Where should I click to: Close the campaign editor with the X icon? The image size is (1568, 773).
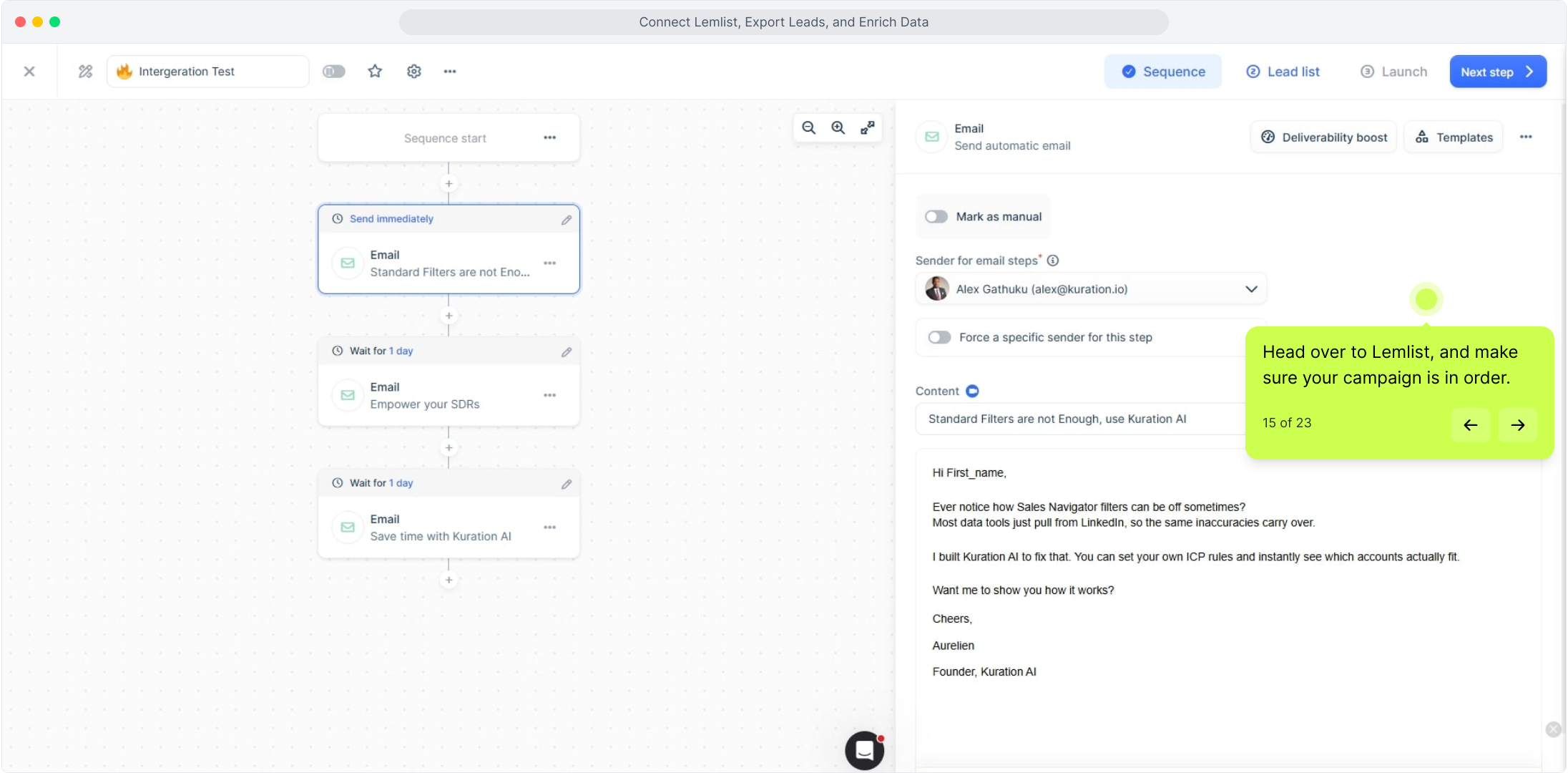tap(29, 72)
